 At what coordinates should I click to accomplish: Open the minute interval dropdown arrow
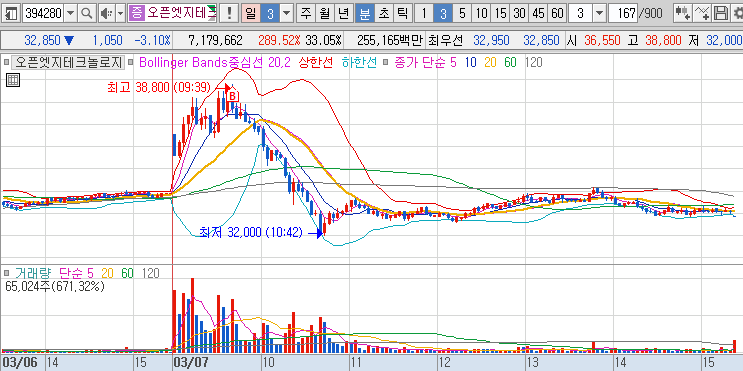coord(599,13)
